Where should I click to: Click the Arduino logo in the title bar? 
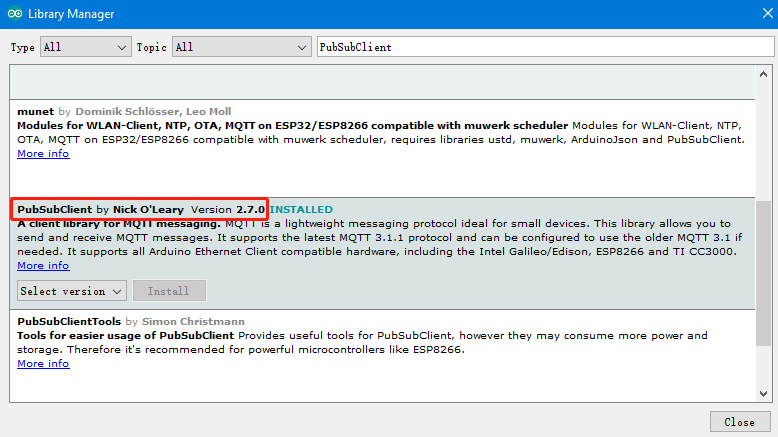(15, 13)
